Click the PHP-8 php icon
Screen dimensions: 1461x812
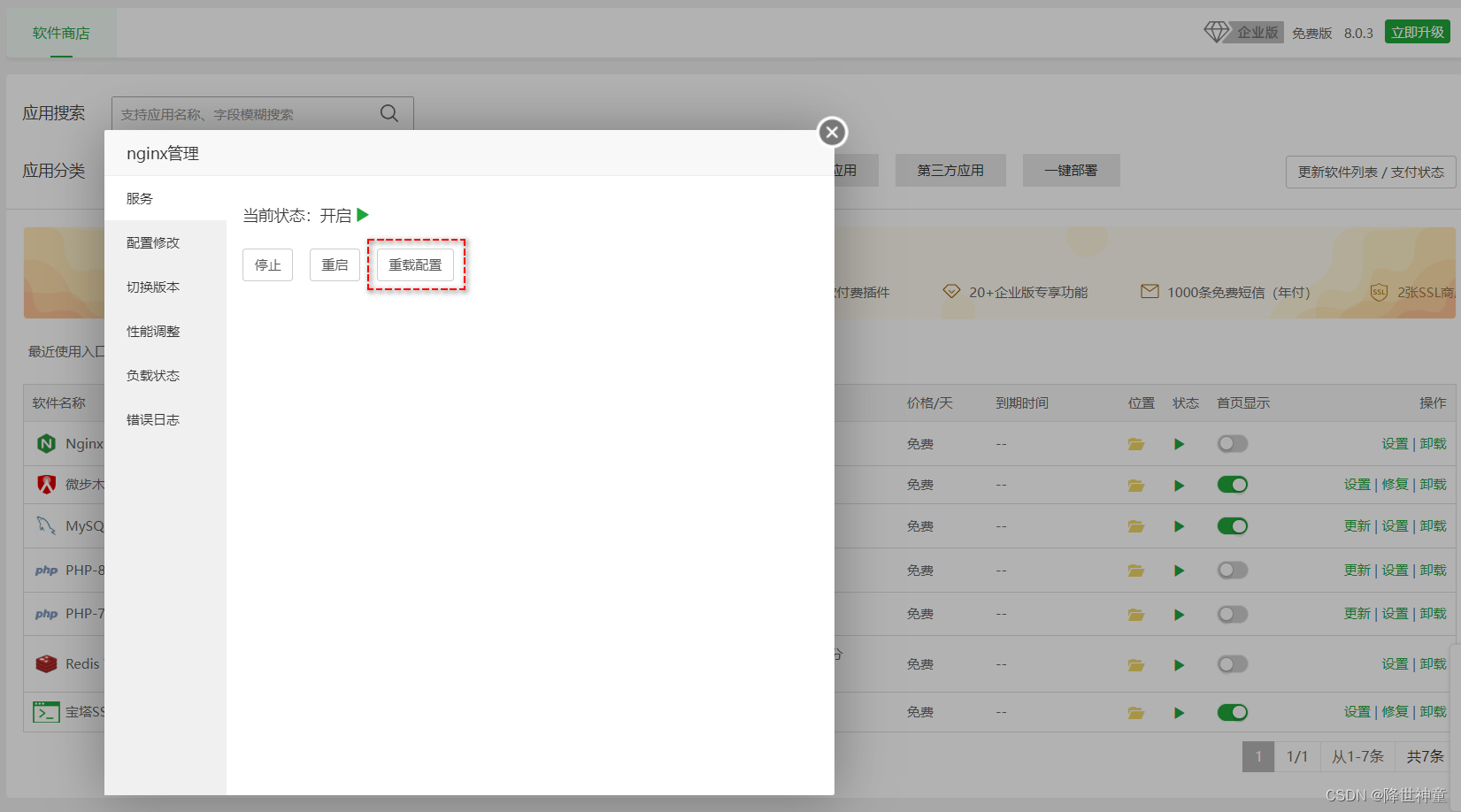(x=46, y=571)
